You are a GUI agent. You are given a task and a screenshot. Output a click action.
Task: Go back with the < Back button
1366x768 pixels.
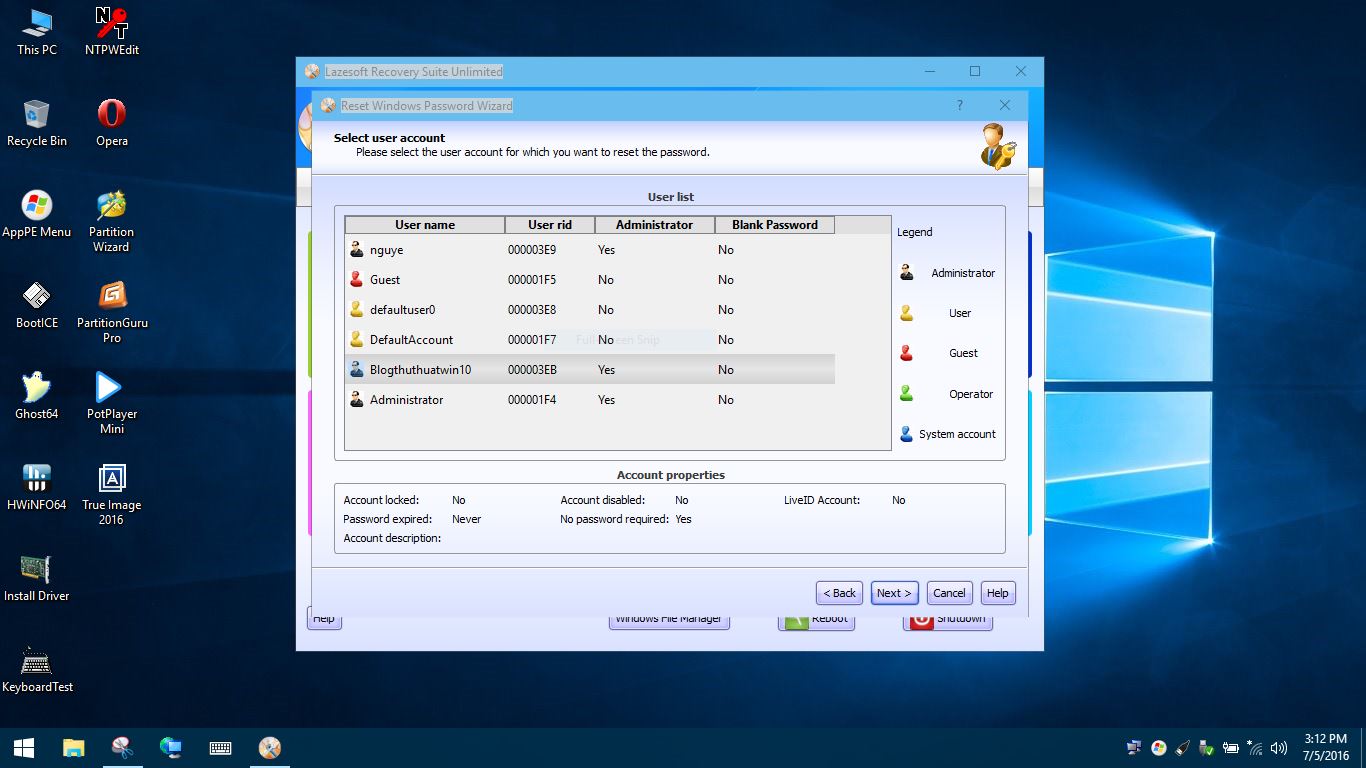[x=839, y=593]
